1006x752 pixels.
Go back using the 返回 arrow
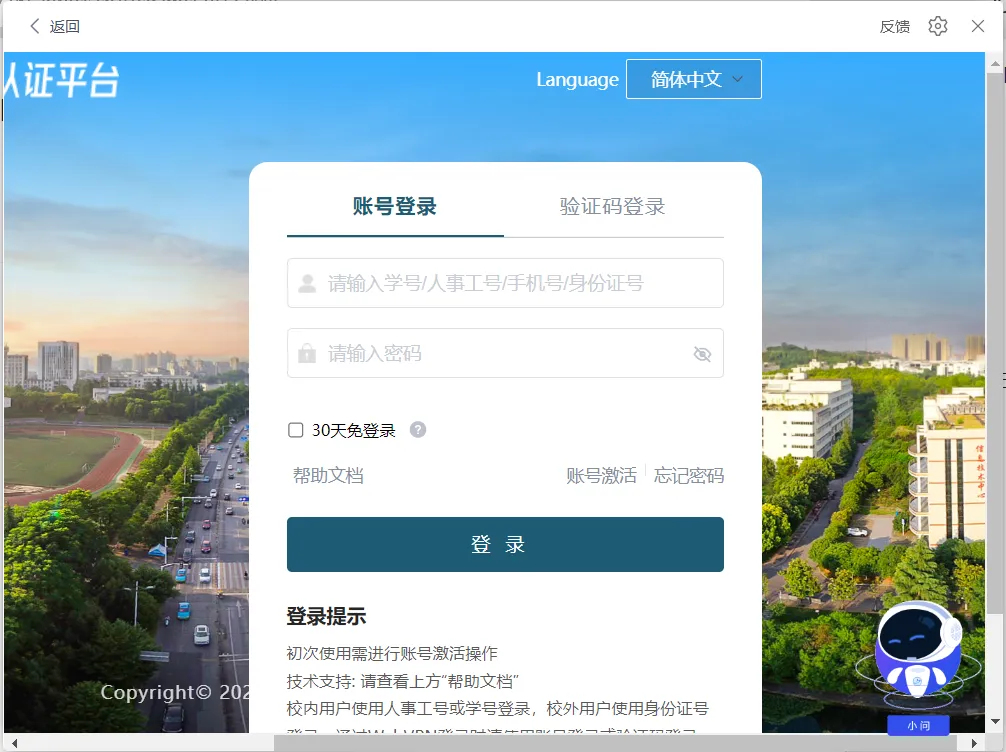pyautogui.click(x=55, y=26)
